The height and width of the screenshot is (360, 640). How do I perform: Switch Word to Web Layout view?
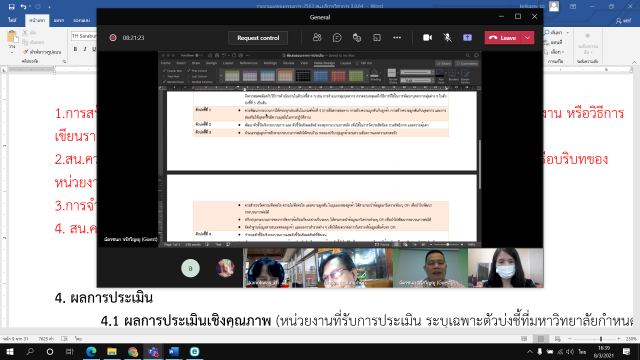coord(558,339)
